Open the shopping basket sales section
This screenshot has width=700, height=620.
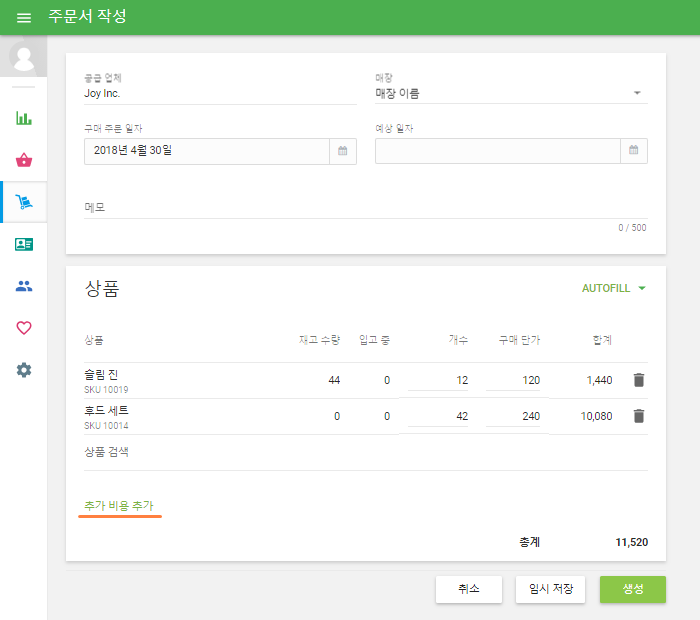24,160
